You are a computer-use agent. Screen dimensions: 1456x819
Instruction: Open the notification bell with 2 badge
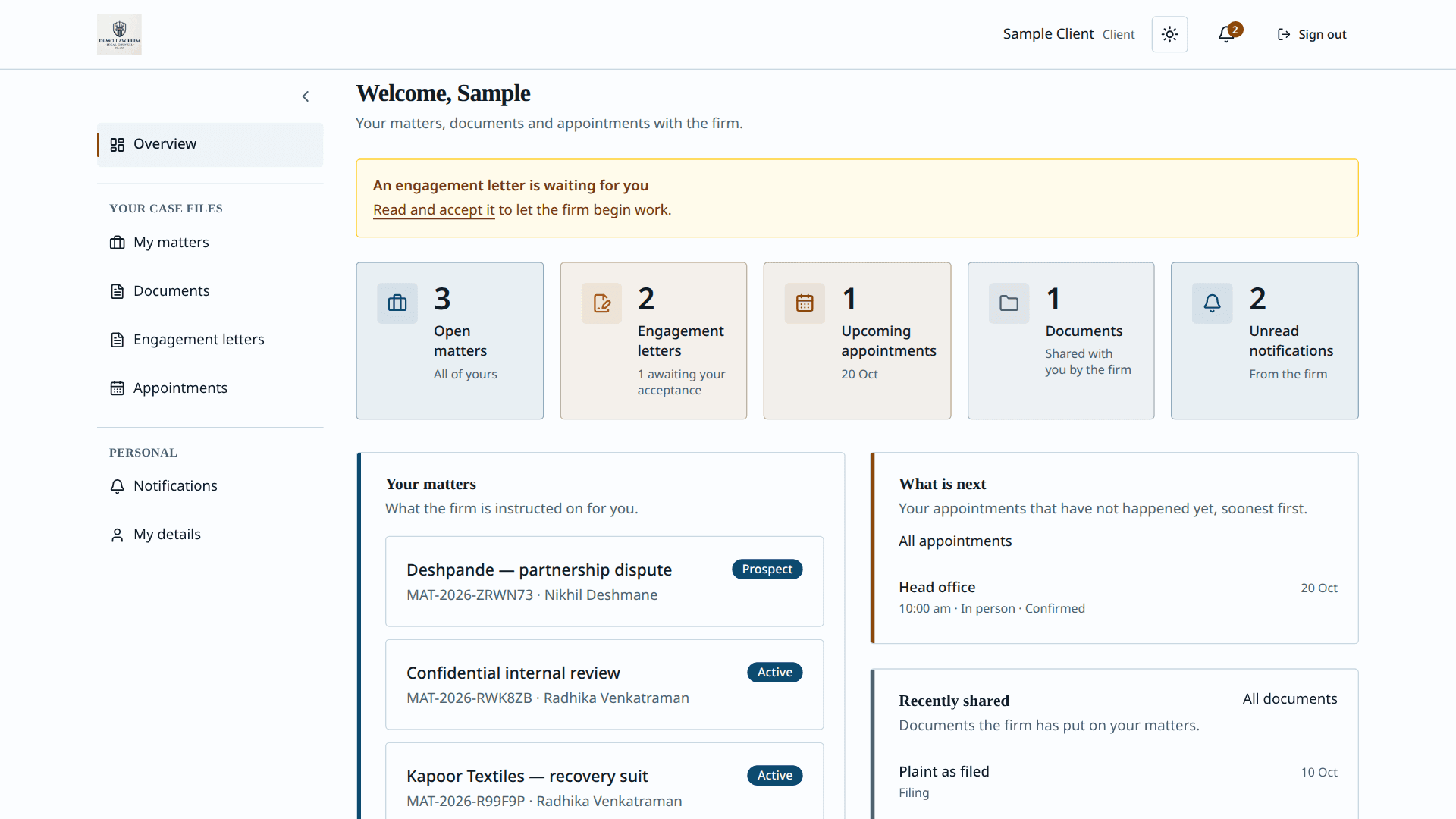pos(1228,34)
